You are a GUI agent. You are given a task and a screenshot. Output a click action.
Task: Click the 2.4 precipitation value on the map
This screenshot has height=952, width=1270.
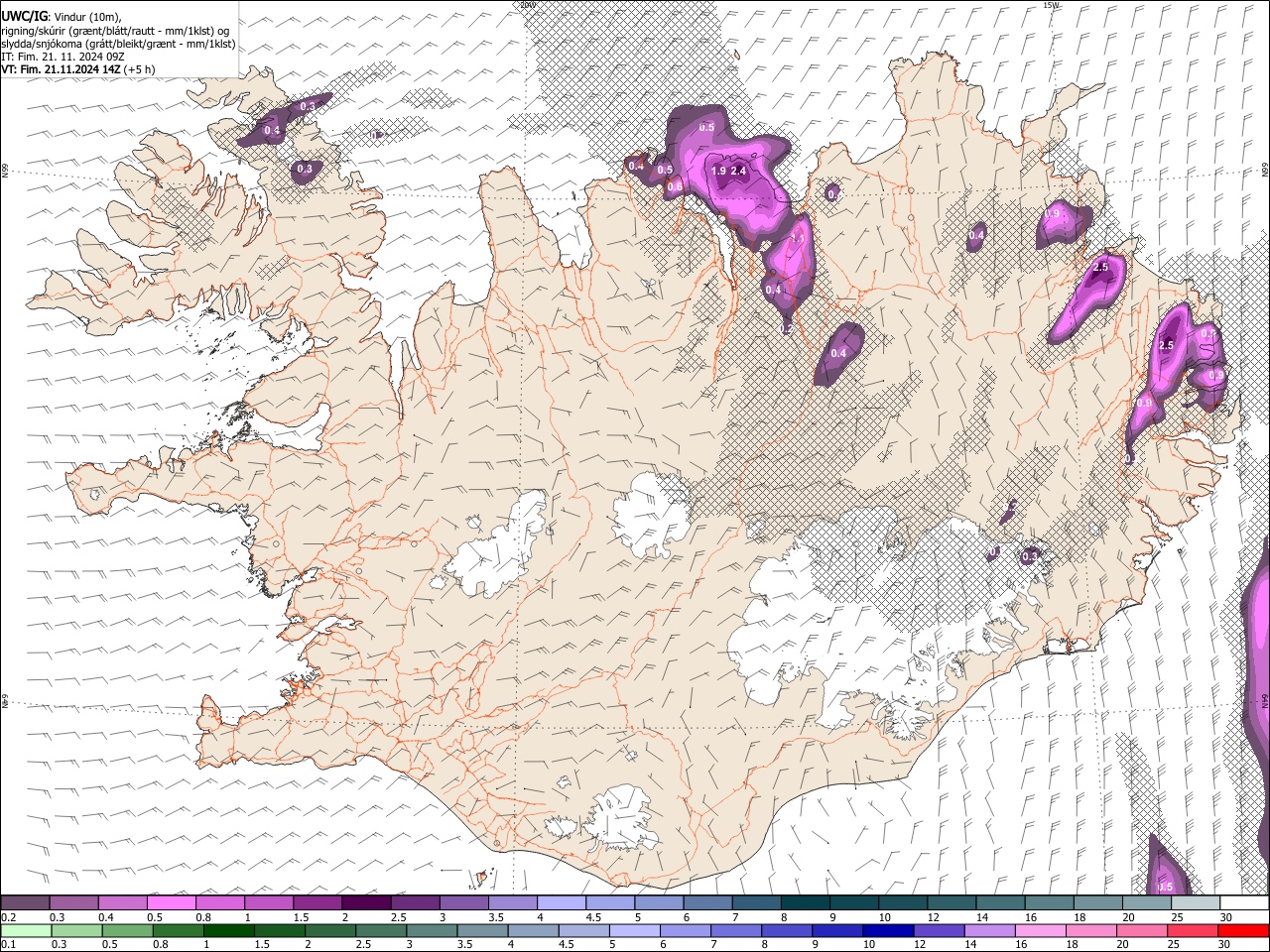738,172
